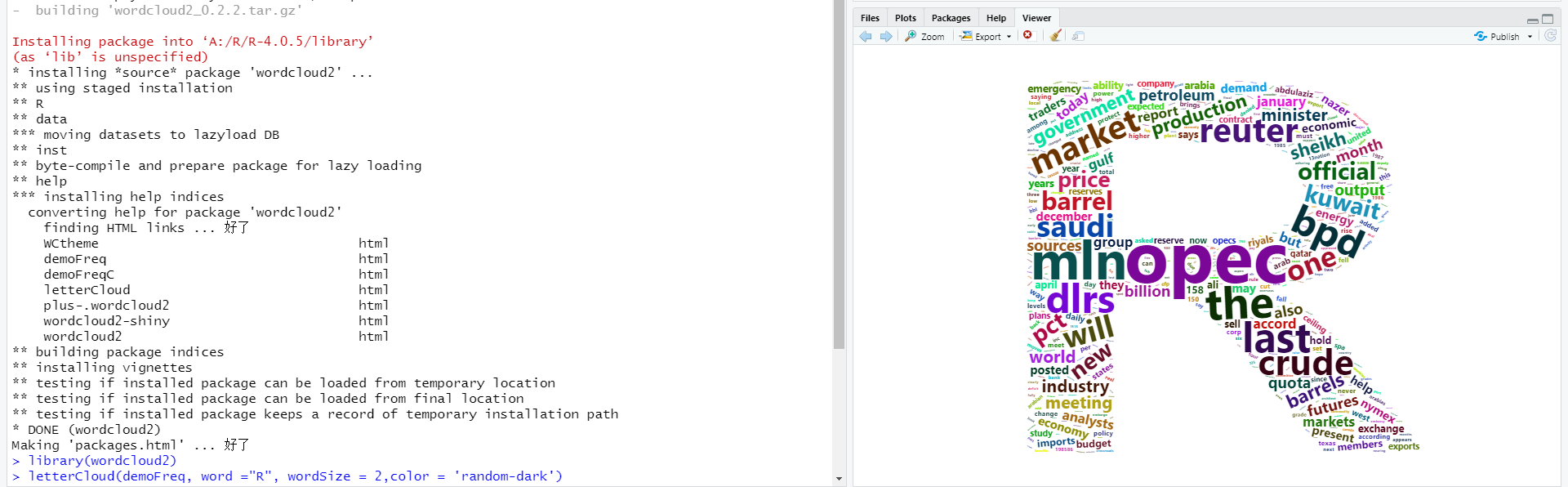Remove current viewer item via red X

[1028, 35]
